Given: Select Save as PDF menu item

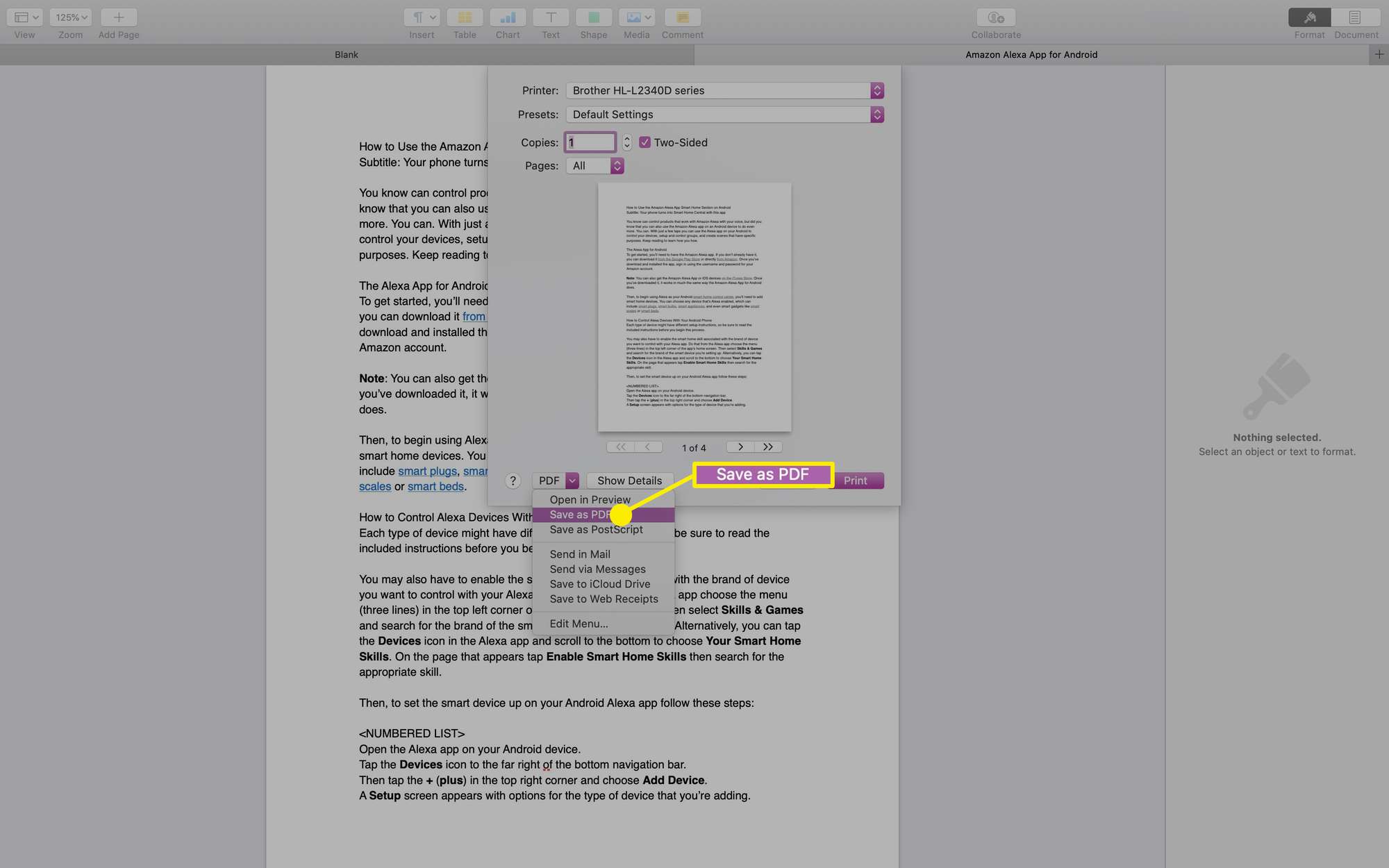Looking at the screenshot, I should coord(582,514).
